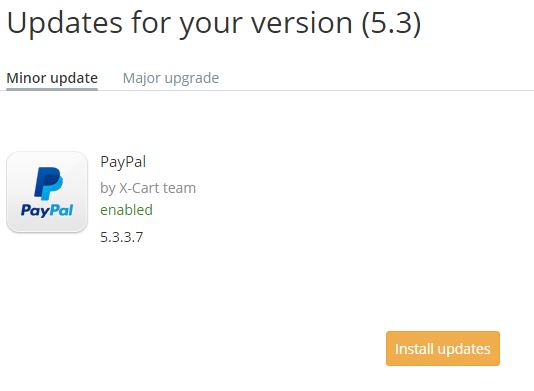534x391 pixels.
Task: Click the green 'enabled' status label
Action: click(x=126, y=210)
